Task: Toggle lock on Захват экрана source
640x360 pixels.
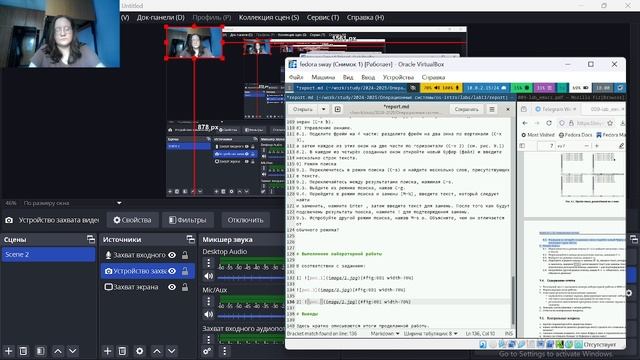Action: pyautogui.click(x=185, y=287)
